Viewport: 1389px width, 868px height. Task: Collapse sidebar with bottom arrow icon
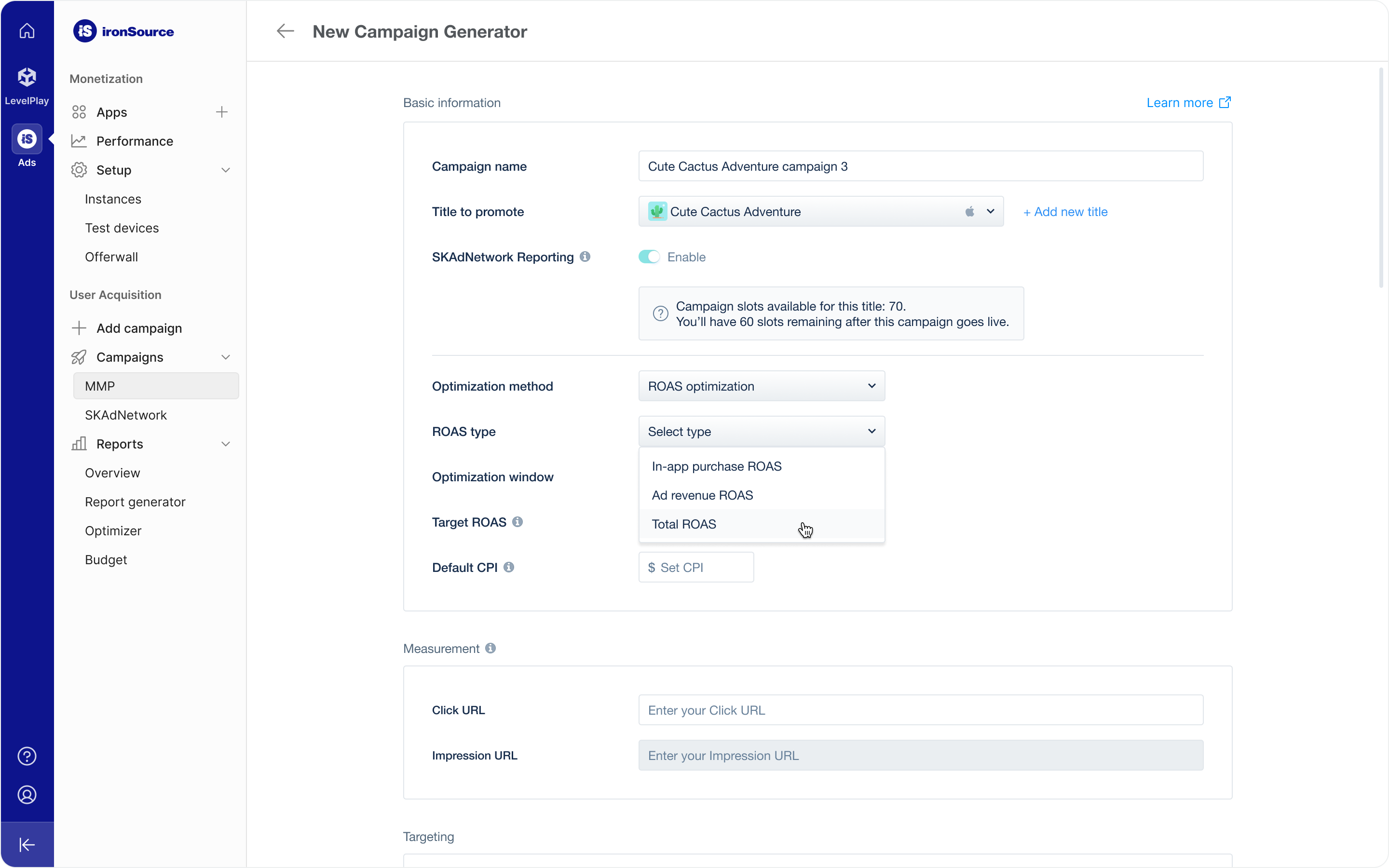click(27, 844)
